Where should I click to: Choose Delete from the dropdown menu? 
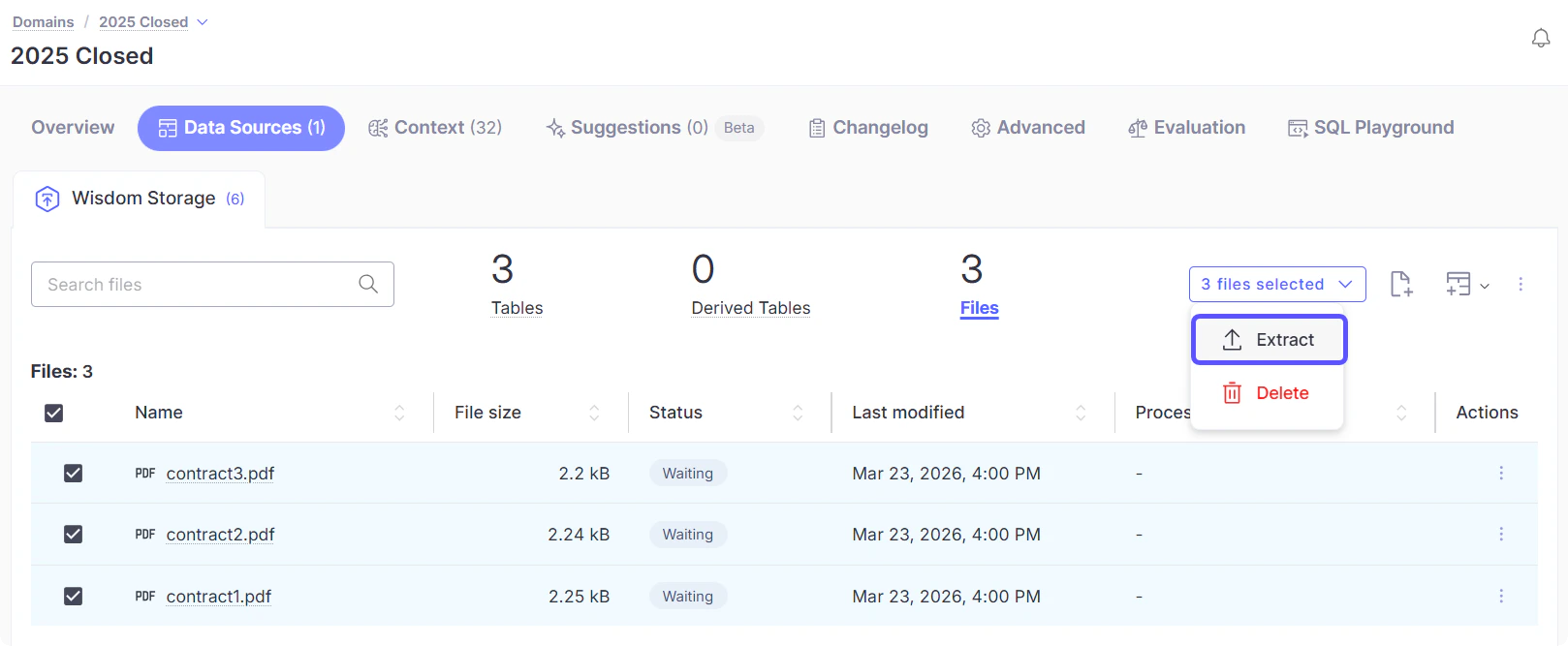pos(1269,393)
